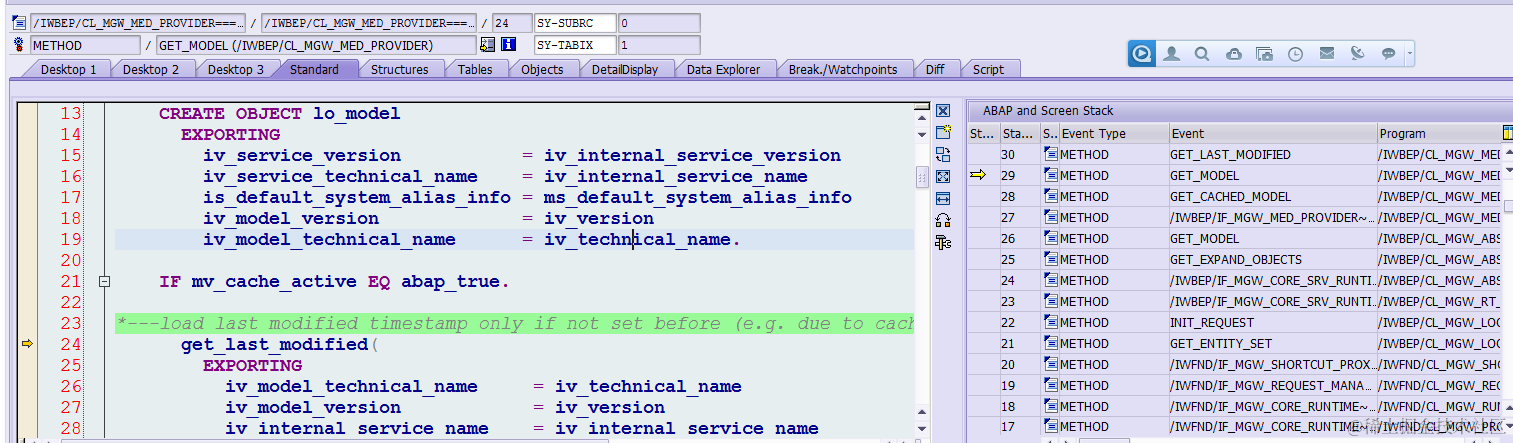This screenshot has height=443, width=1513.
Task: Switch to the Desktop 1 tab
Action: (68, 69)
